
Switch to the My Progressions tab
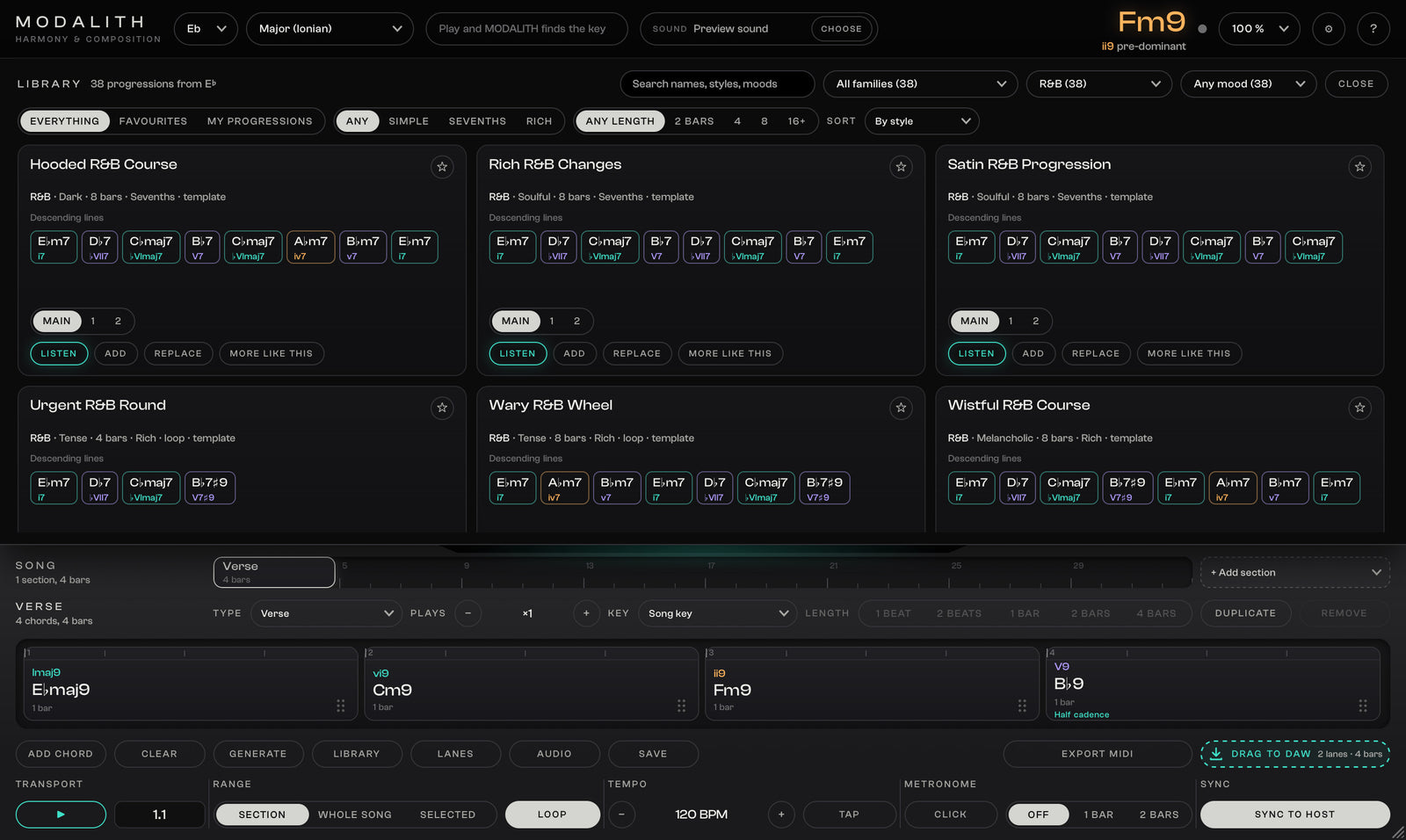[260, 121]
